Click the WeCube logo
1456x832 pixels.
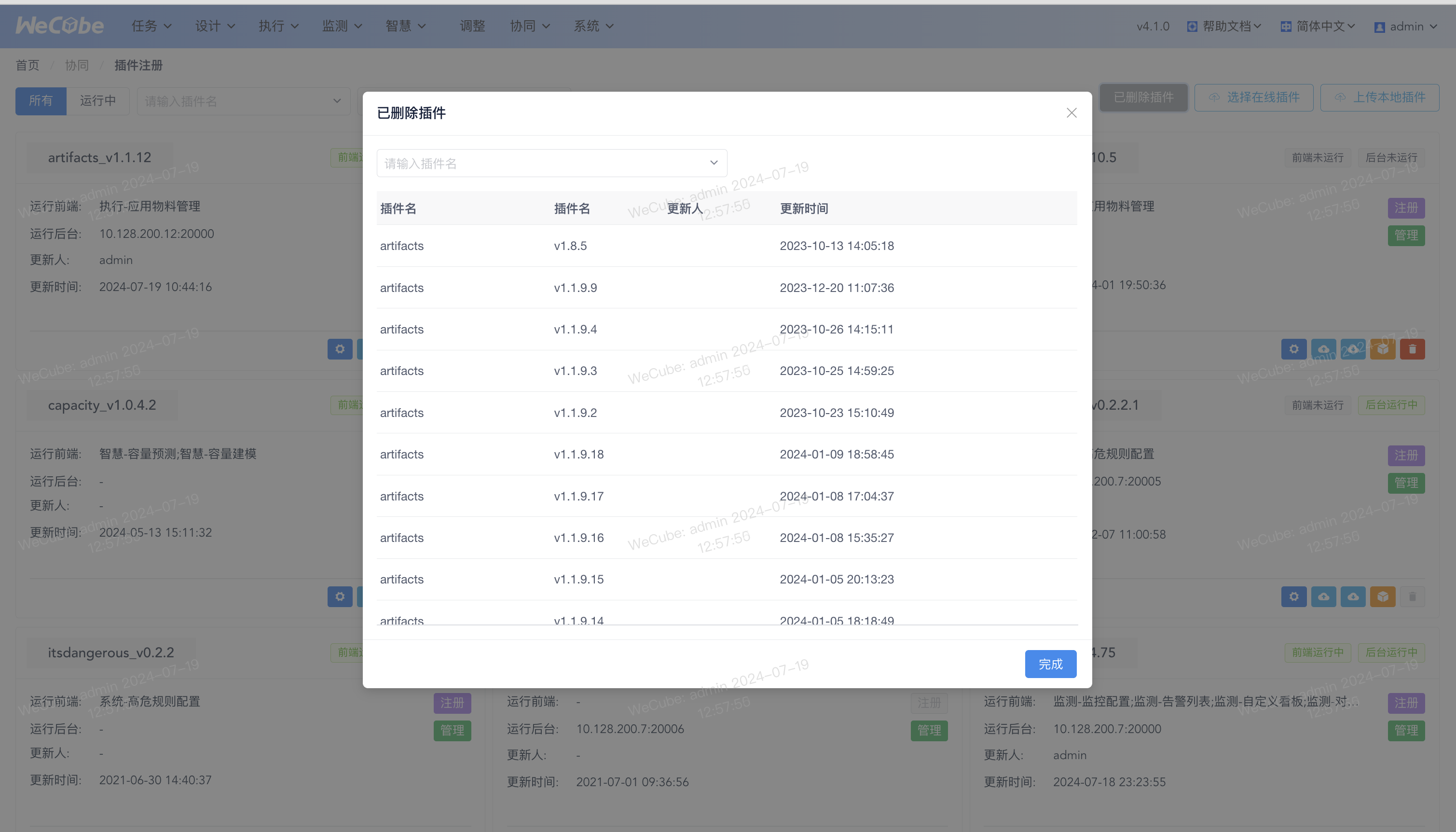pos(59,26)
